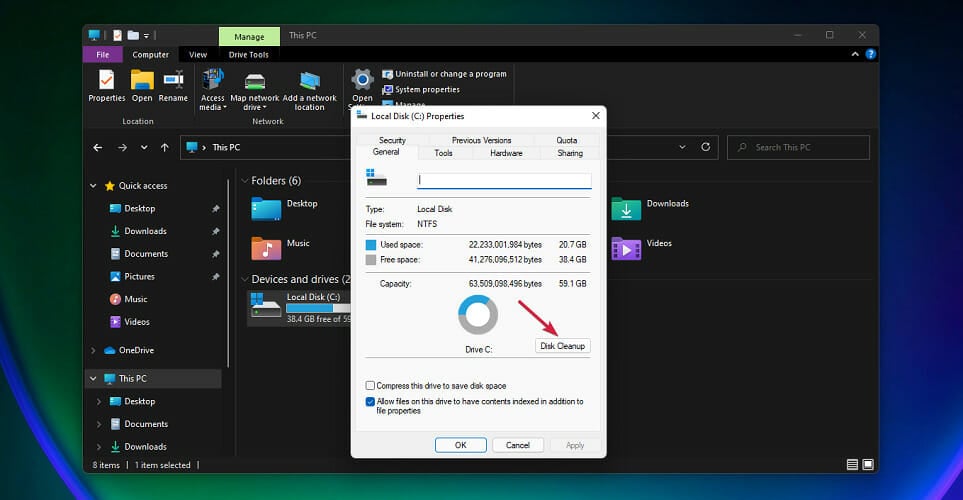
Task: Switch to the Computer ribbon tab
Action: [150, 55]
